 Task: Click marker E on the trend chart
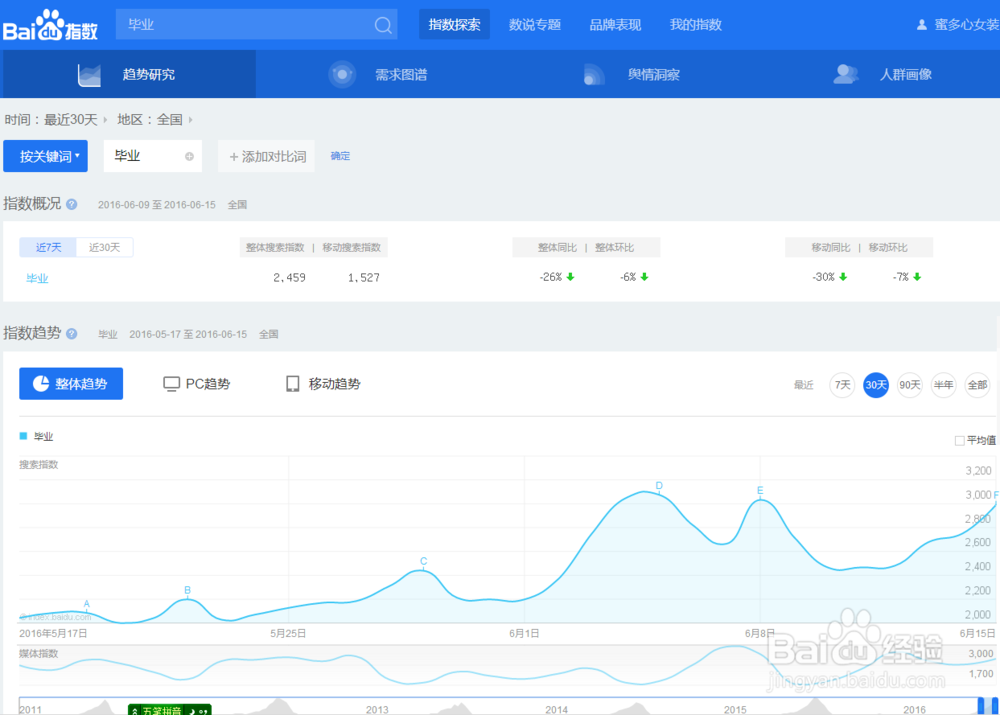tap(760, 490)
